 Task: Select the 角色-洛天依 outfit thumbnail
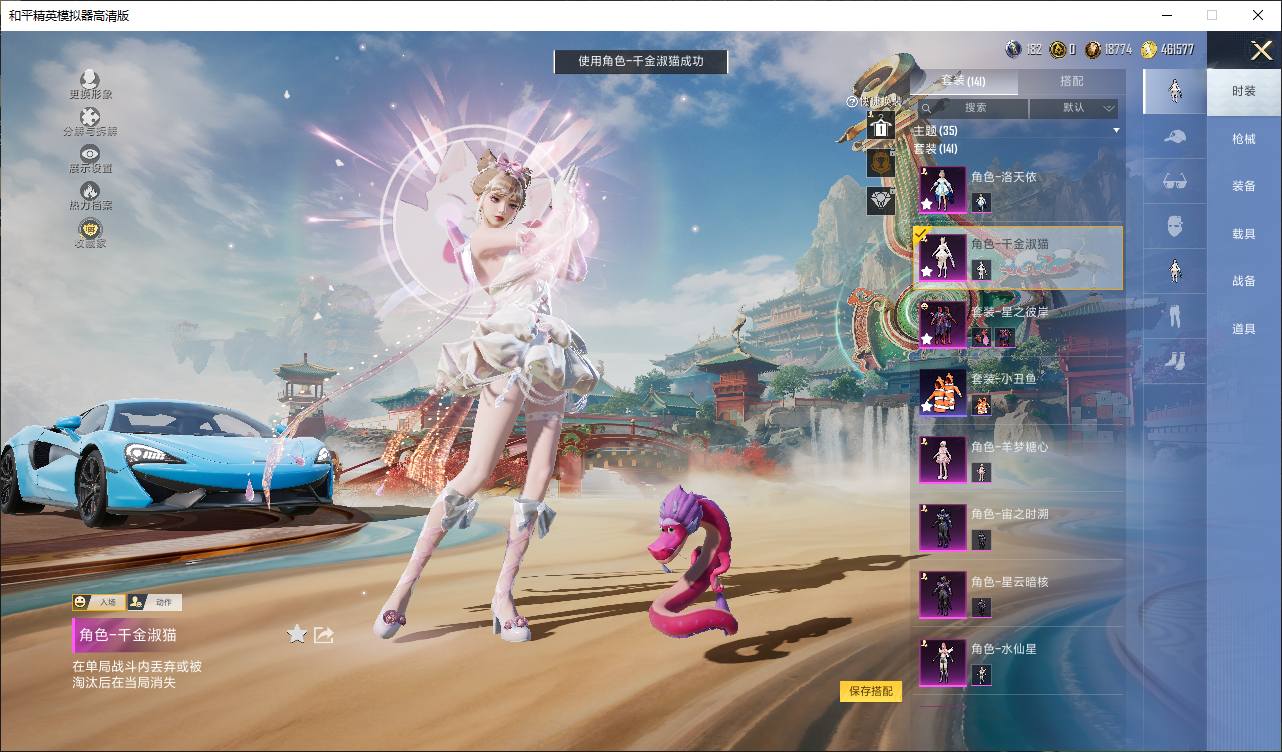click(942, 190)
